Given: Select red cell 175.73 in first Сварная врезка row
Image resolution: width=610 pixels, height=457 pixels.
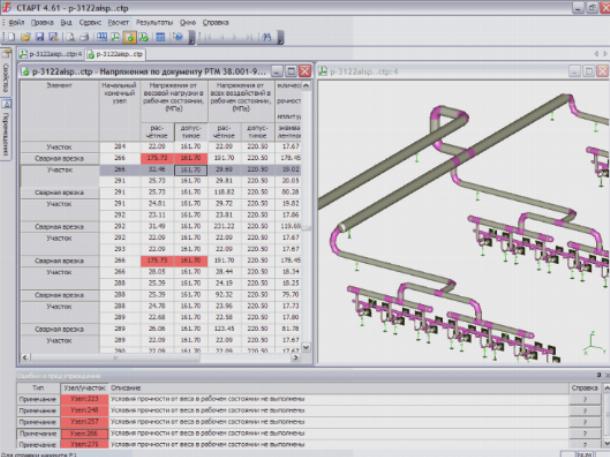Looking at the screenshot, I should [x=155, y=158].
